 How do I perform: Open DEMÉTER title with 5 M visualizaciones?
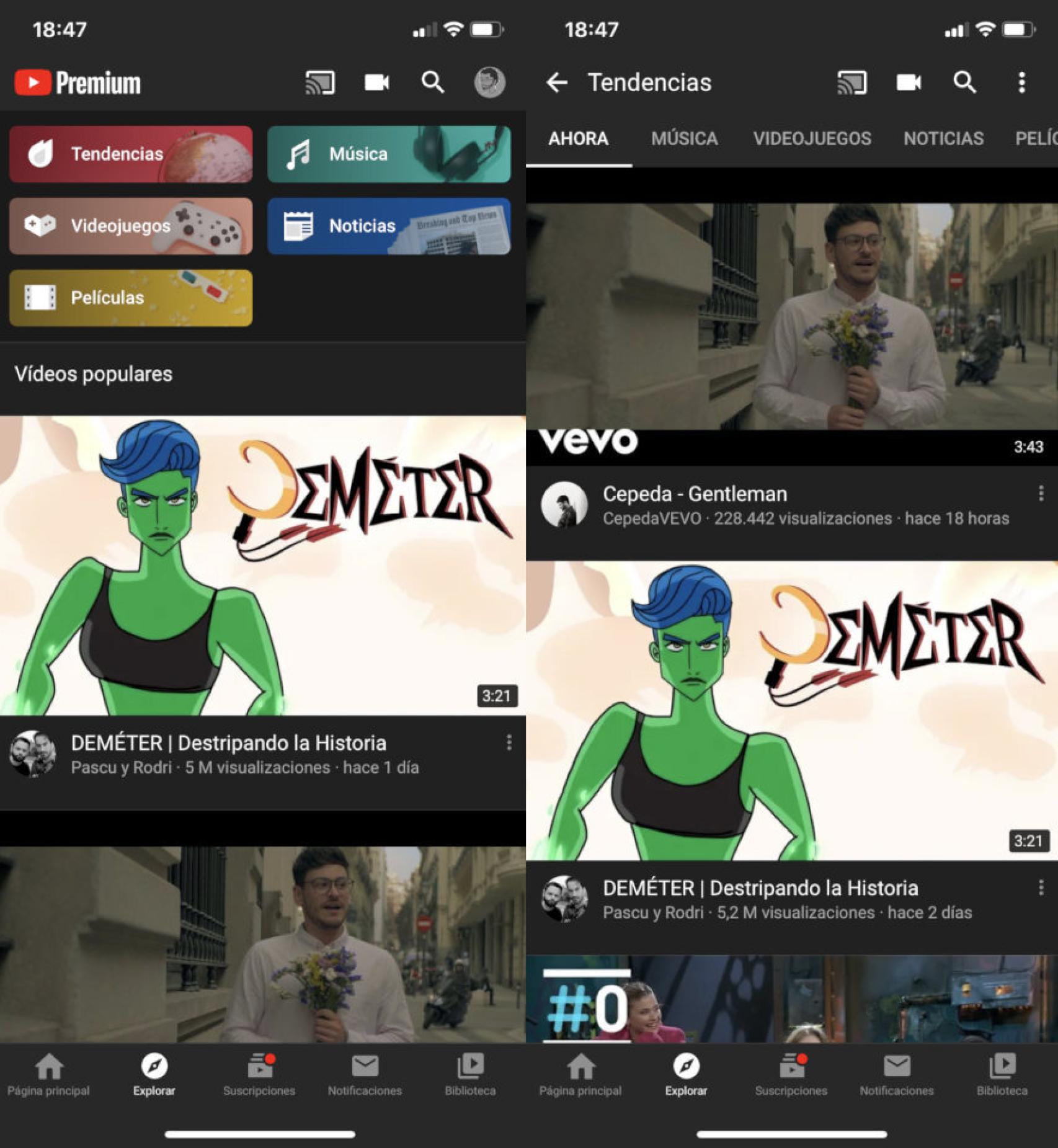pos(228,742)
